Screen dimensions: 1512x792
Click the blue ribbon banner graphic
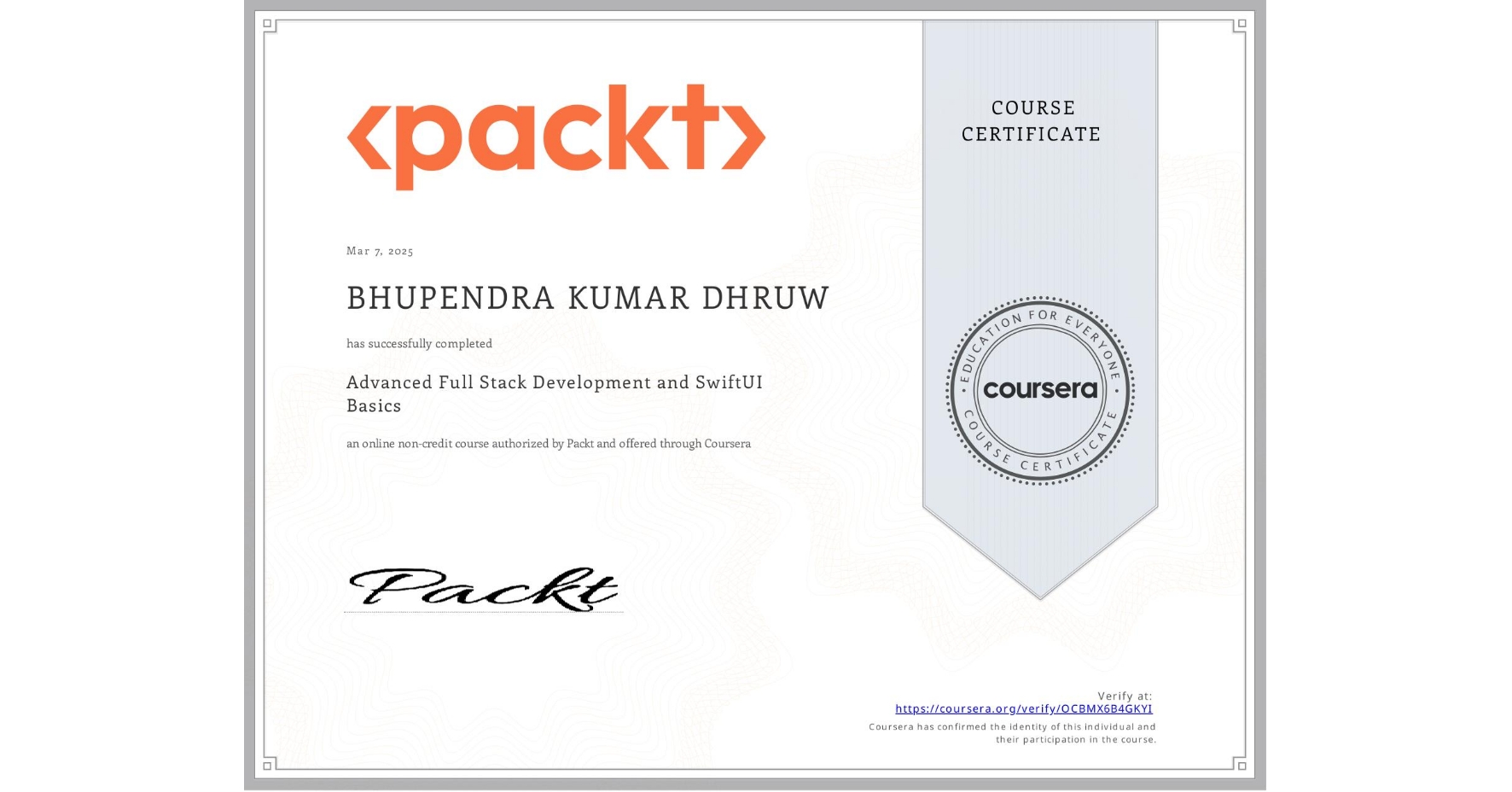1039,213
